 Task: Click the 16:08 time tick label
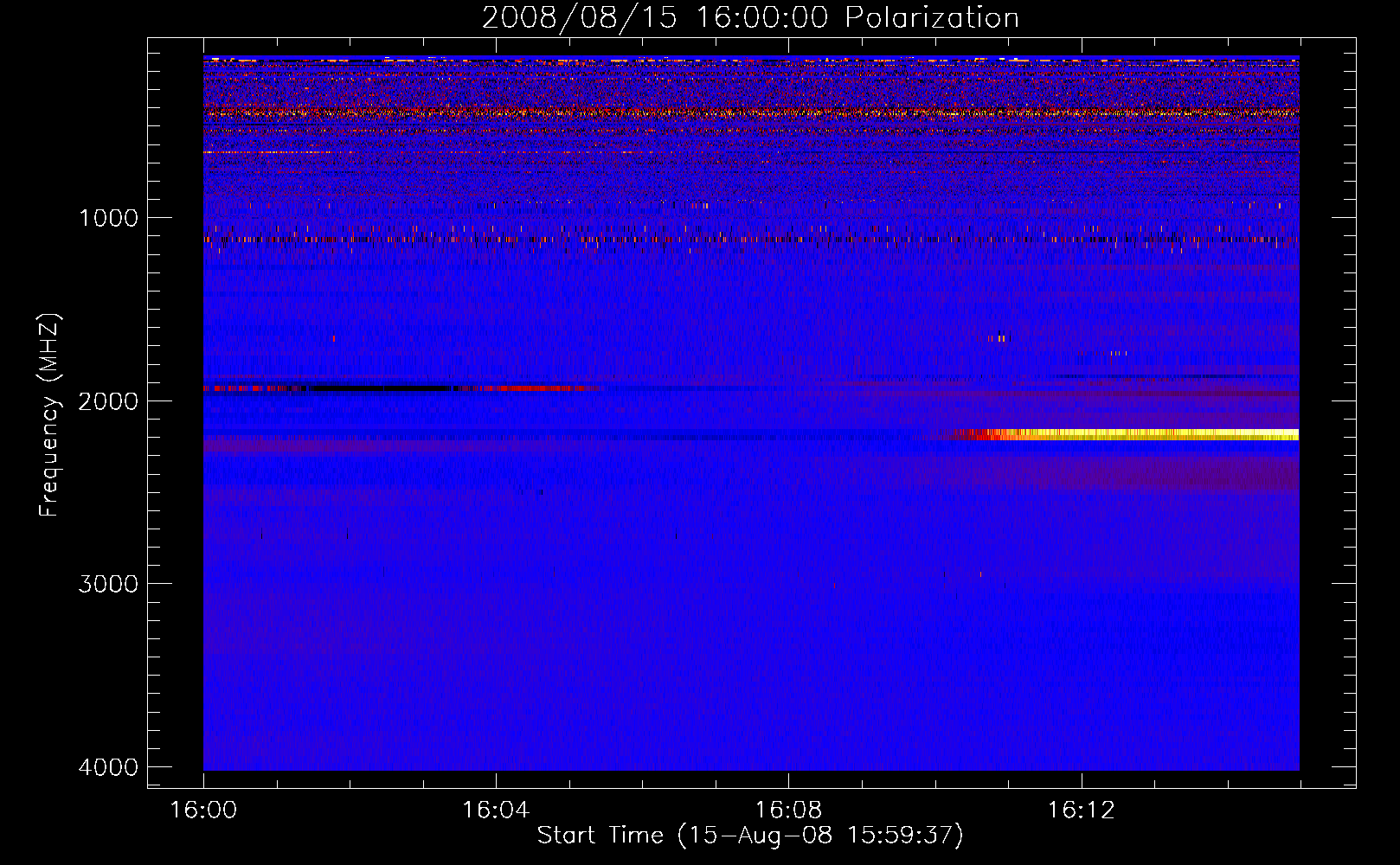click(788, 811)
